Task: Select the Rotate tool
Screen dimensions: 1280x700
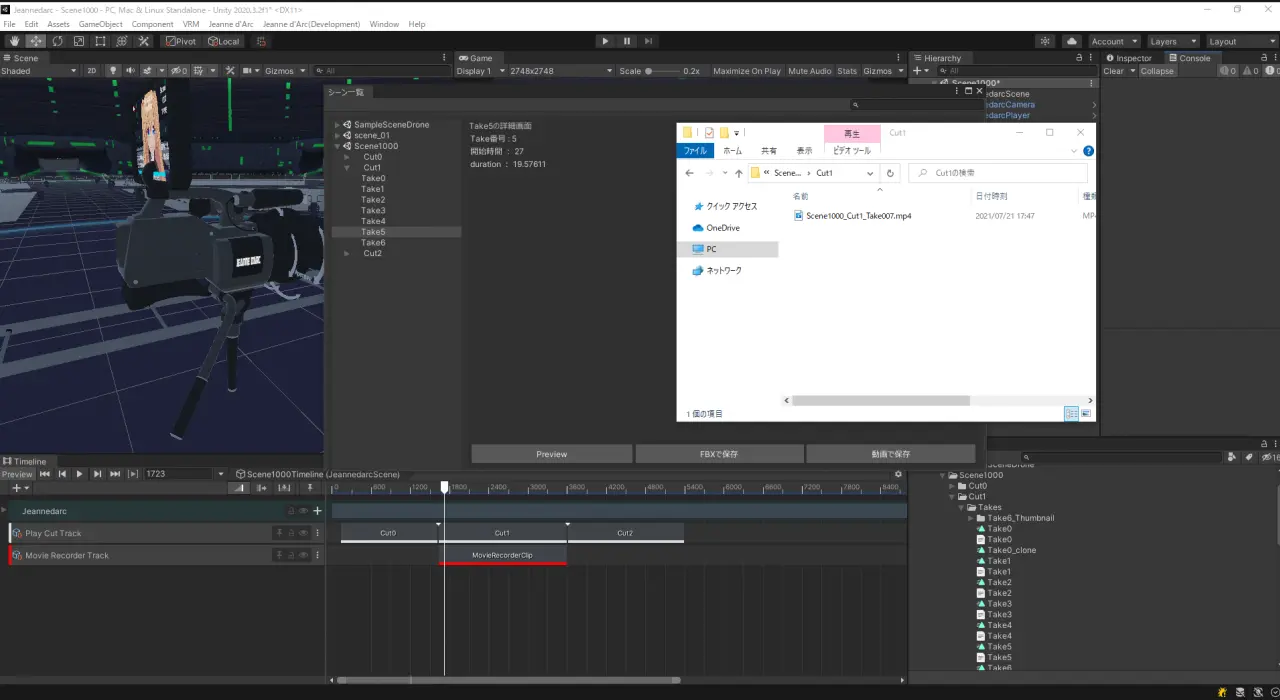Action: [57, 41]
